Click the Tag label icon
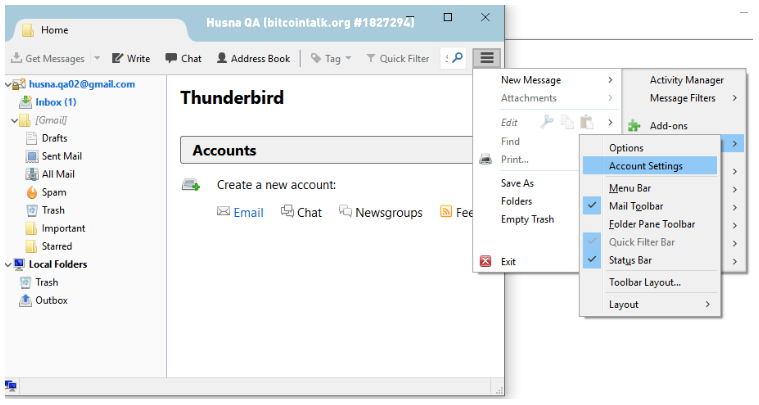Image resolution: width=759 pixels, height=405 pixels. coord(316,59)
